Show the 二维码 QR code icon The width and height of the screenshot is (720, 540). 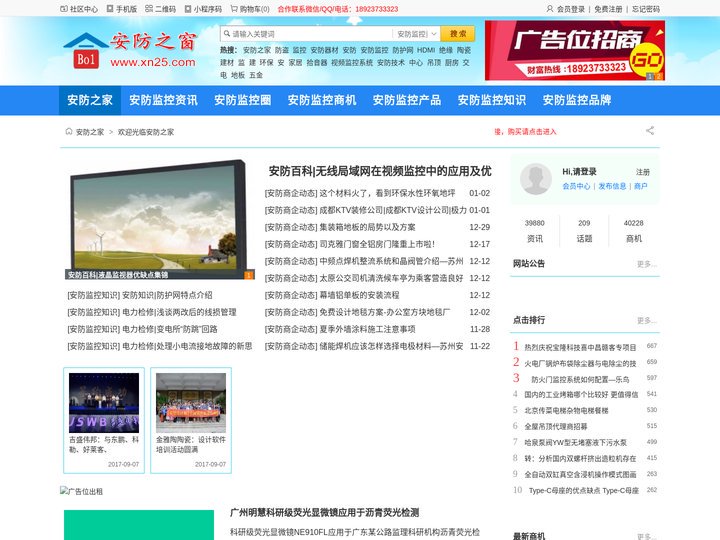pos(149,9)
